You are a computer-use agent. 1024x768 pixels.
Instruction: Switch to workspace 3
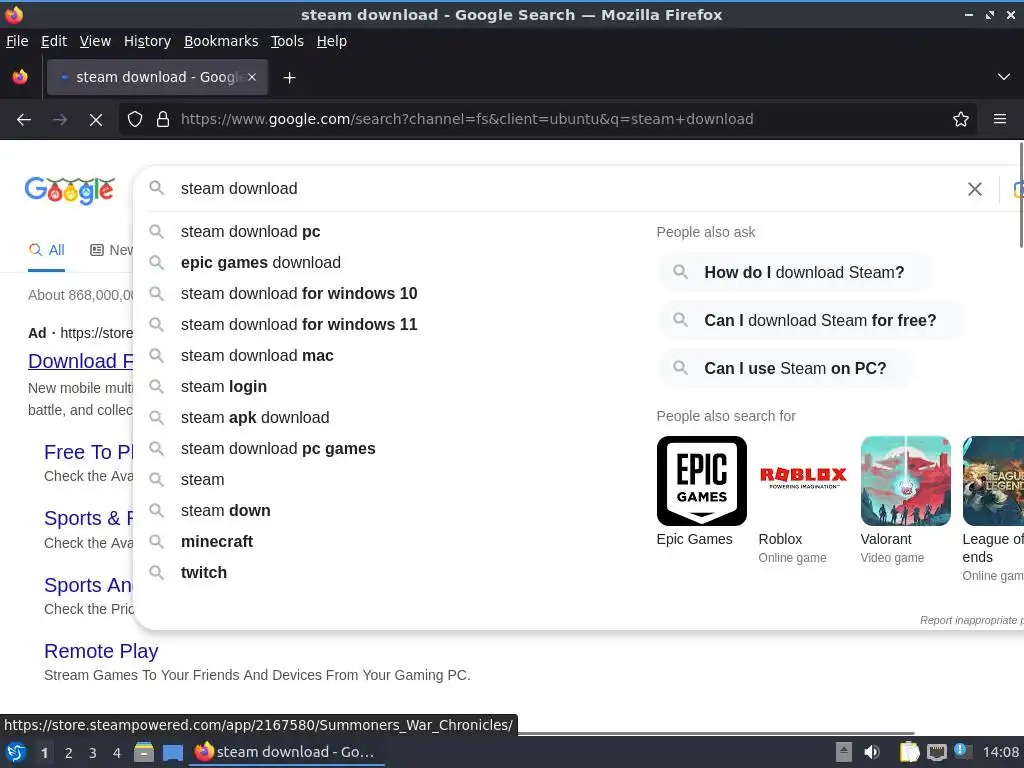click(x=93, y=753)
